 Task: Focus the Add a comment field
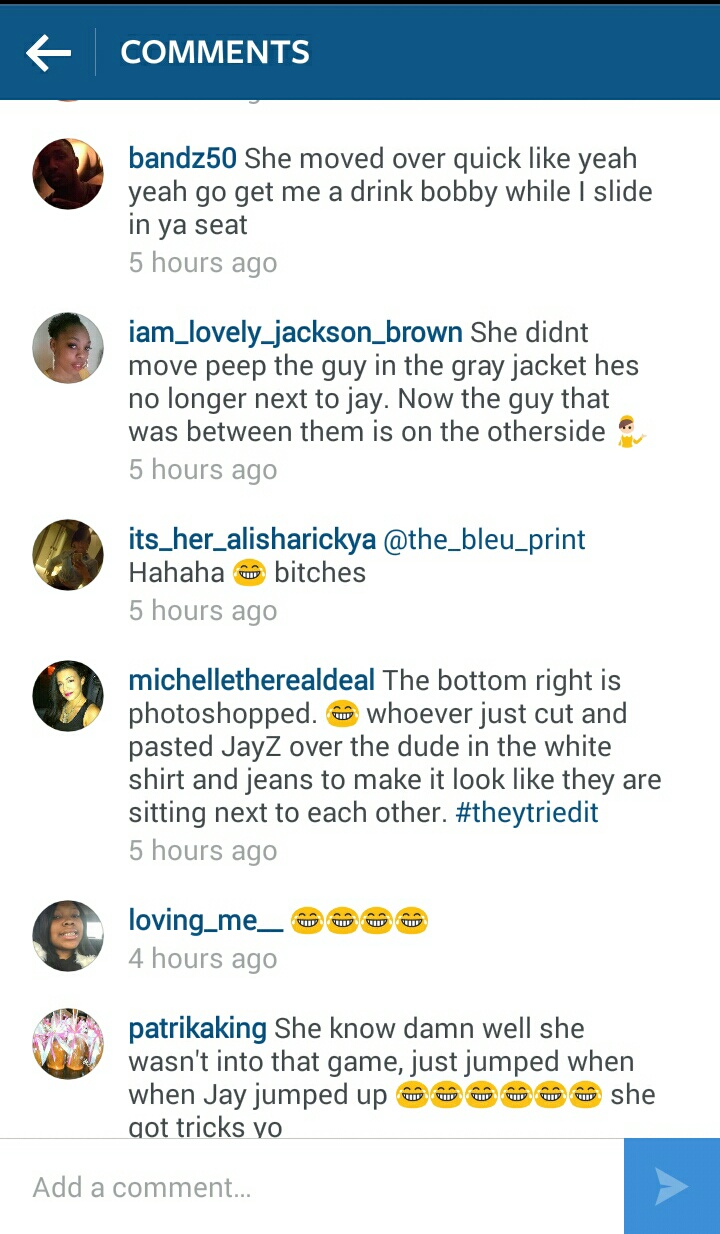312,1186
